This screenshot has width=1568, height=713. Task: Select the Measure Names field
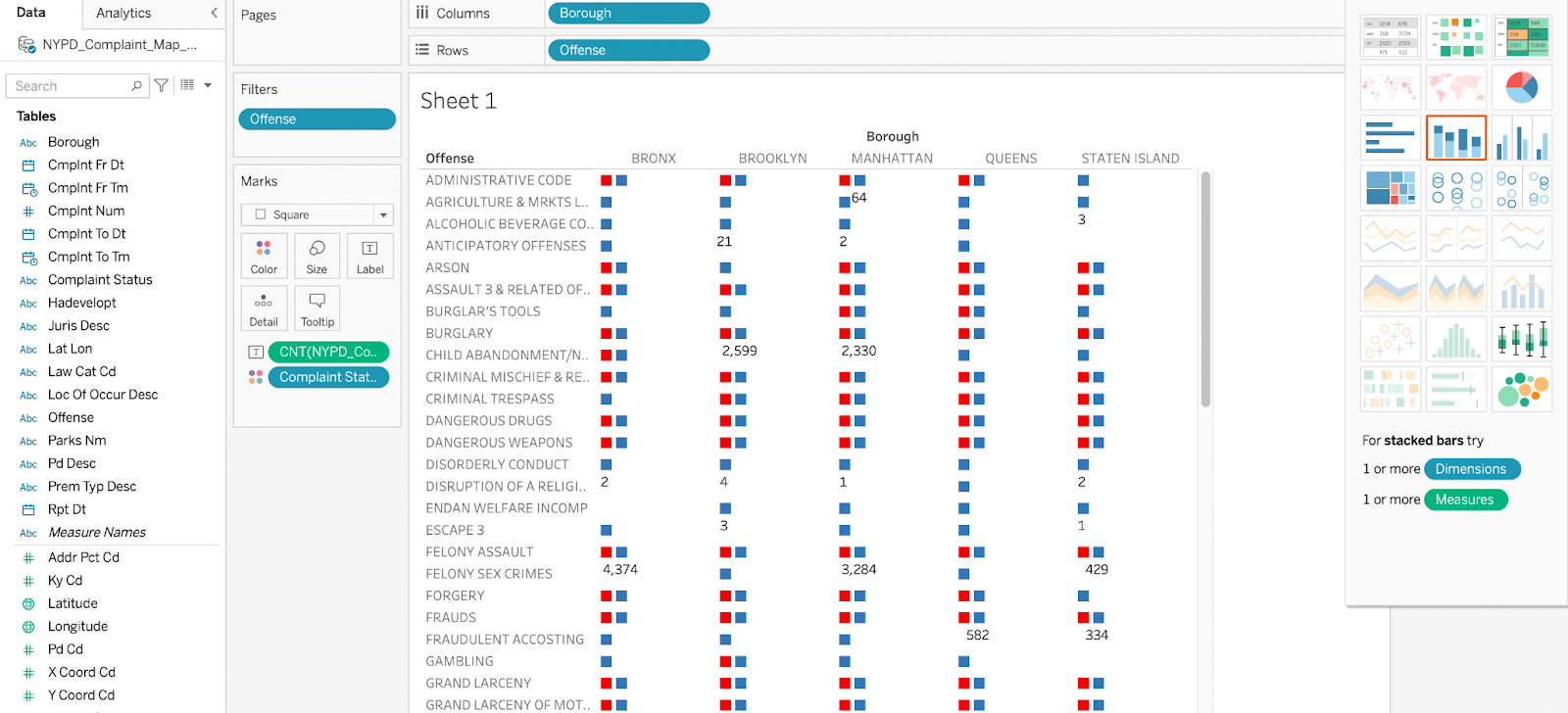click(x=97, y=532)
